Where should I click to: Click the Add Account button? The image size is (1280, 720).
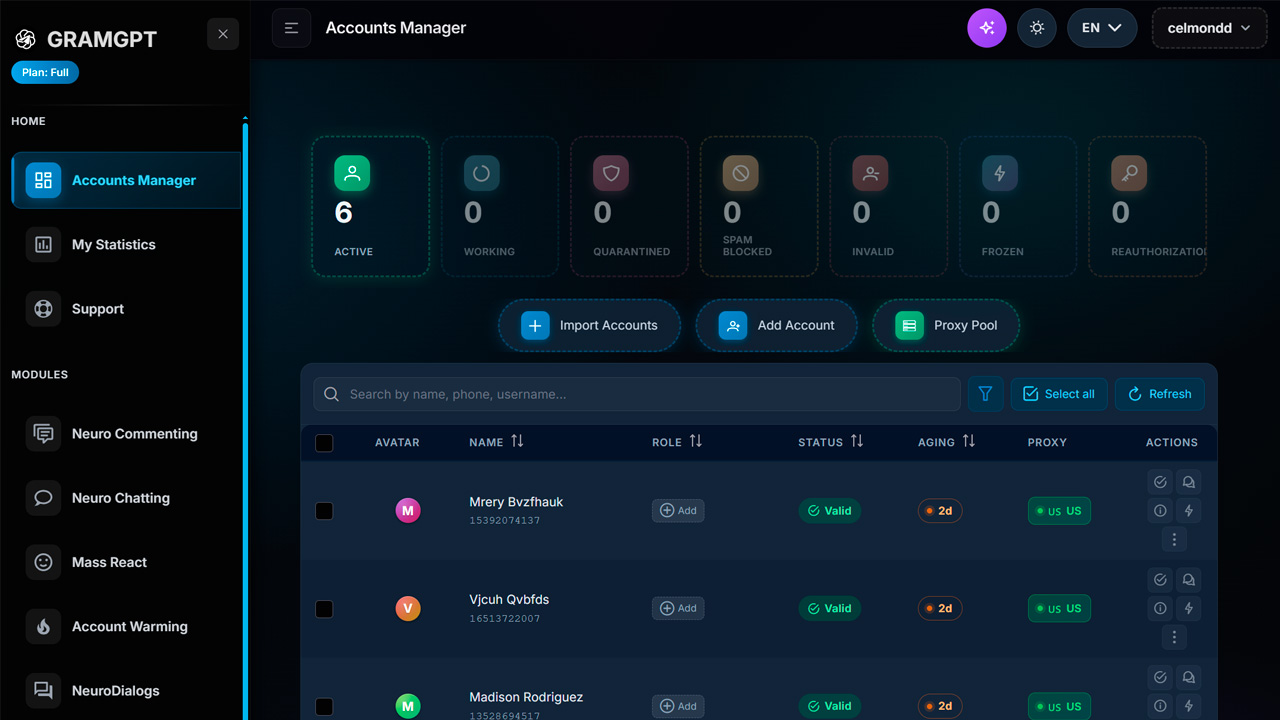[x=776, y=325]
